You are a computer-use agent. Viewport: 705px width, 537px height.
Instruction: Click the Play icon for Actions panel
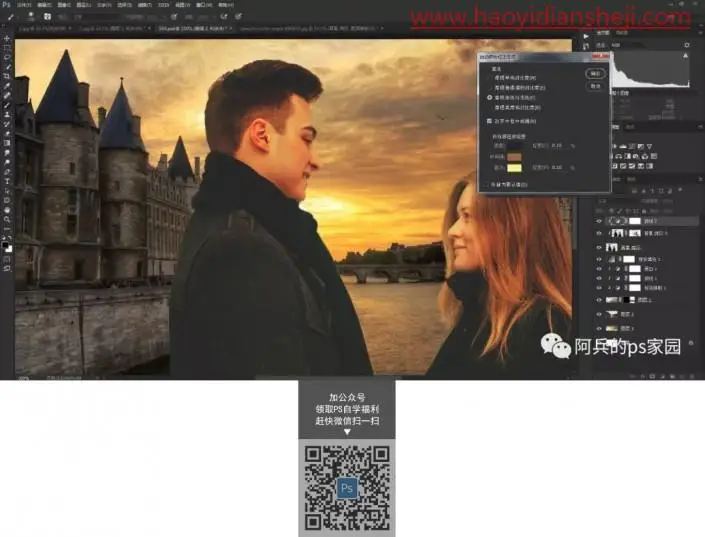click(x=586, y=36)
